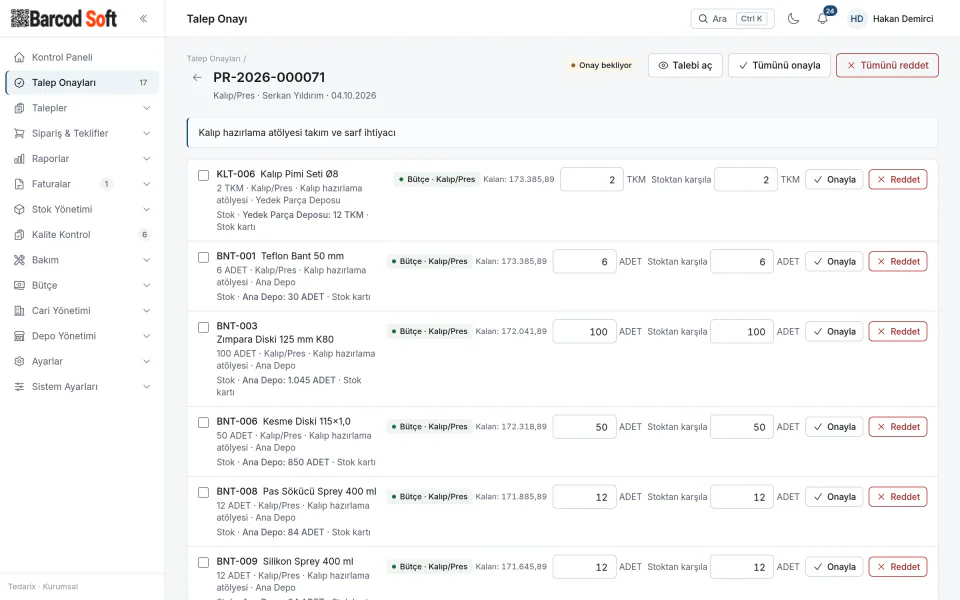Open the Kalite Kontrol sidebar item
The image size is (960, 600).
[x=82, y=235]
